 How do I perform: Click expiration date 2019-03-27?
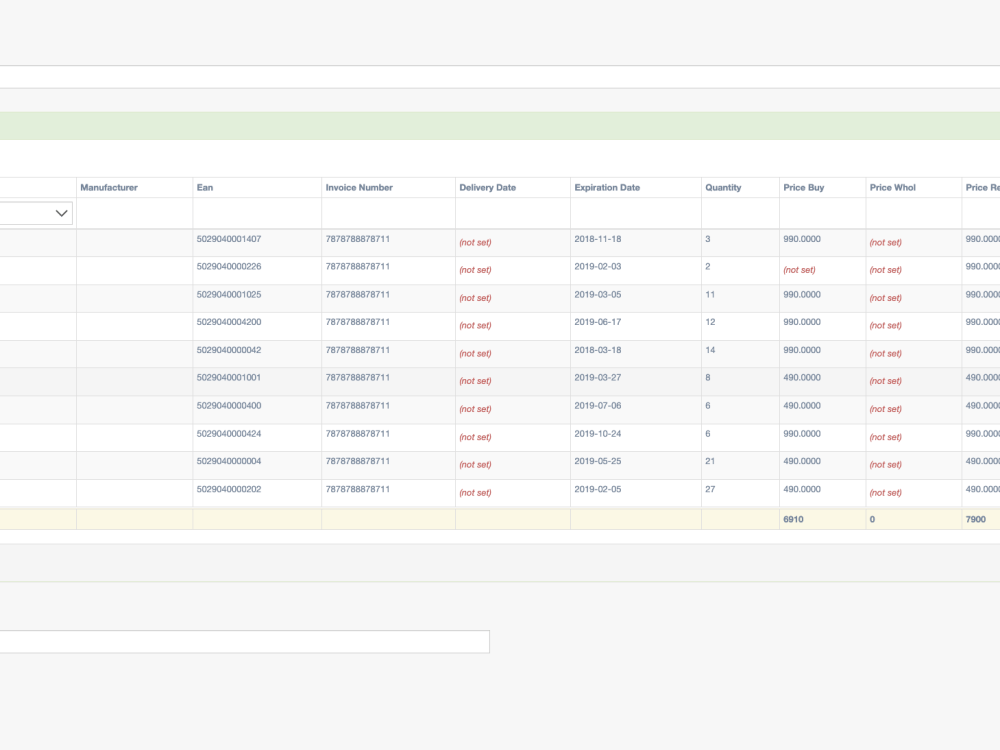coord(598,378)
